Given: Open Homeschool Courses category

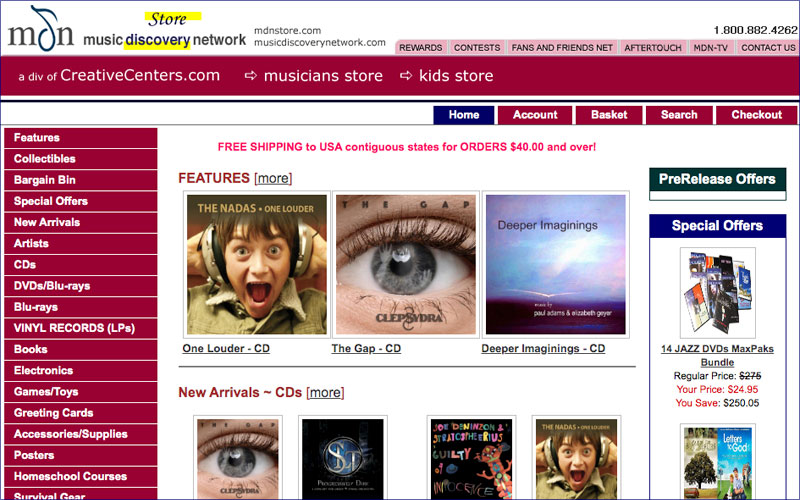Looking at the screenshot, I should point(81,477).
